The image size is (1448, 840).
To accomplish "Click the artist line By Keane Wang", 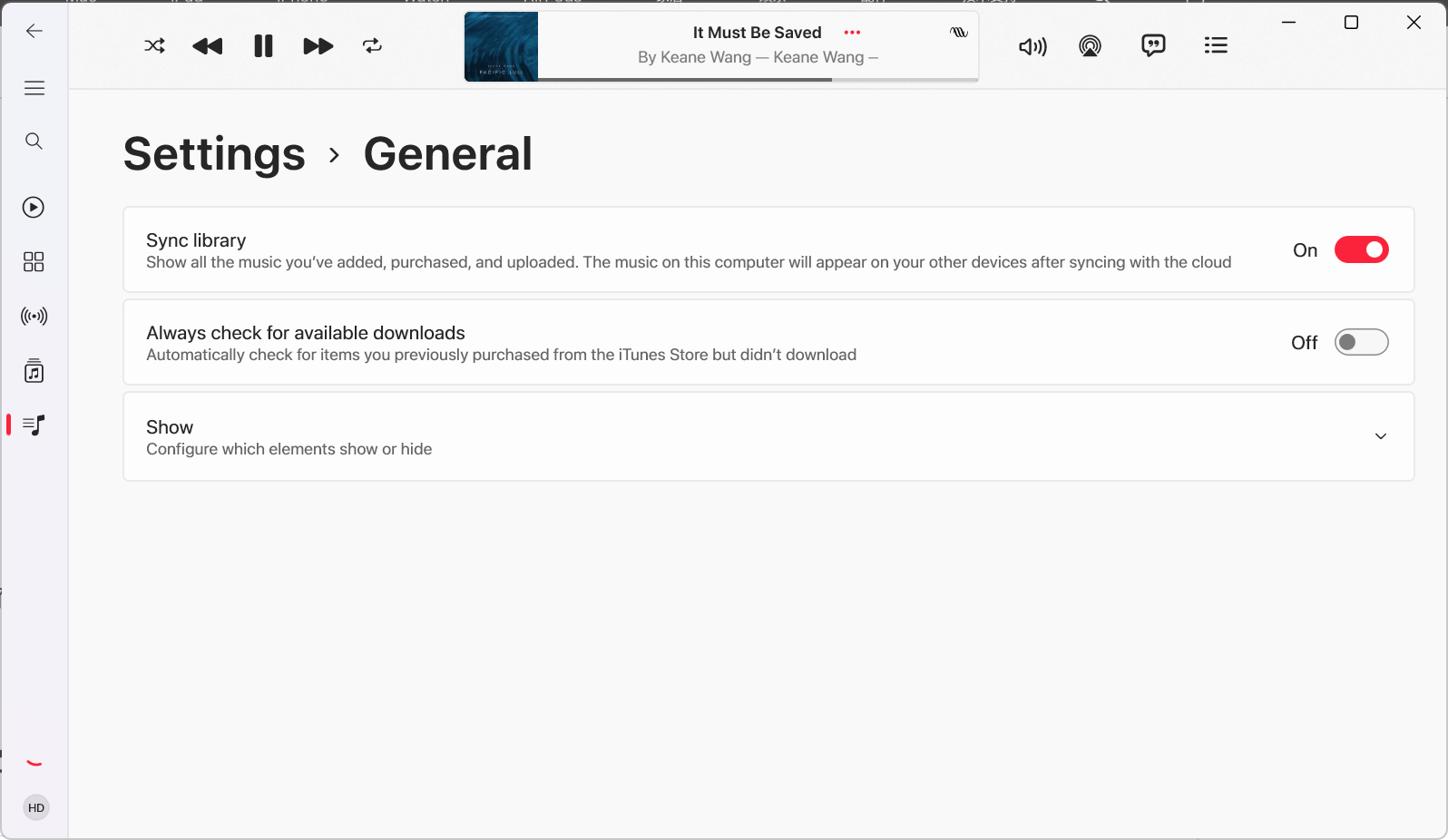I will (758, 57).
